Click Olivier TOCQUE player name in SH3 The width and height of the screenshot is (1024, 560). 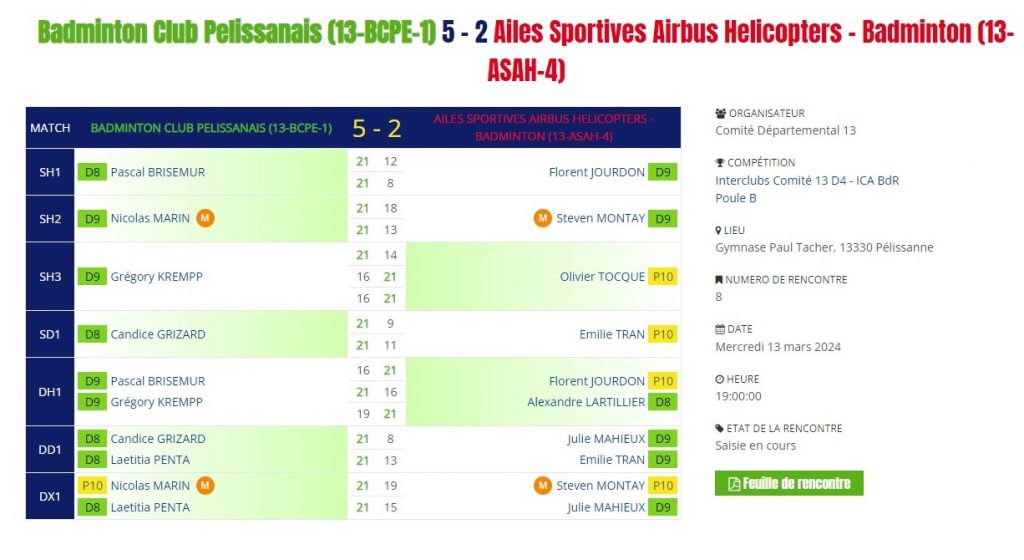pyautogui.click(x=602, y=277)
